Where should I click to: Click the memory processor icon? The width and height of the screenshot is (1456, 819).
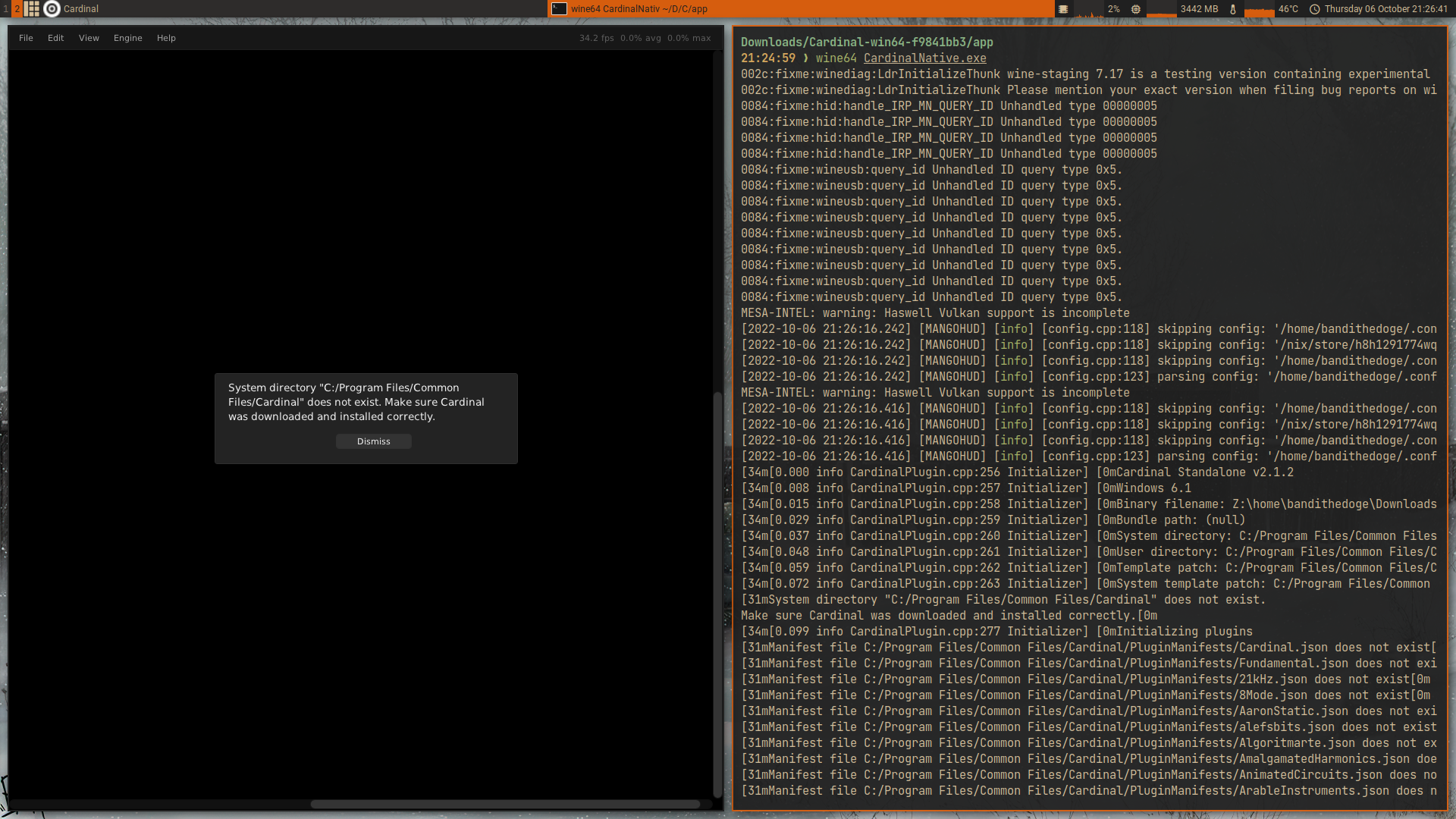click(x=1135, y=9)
